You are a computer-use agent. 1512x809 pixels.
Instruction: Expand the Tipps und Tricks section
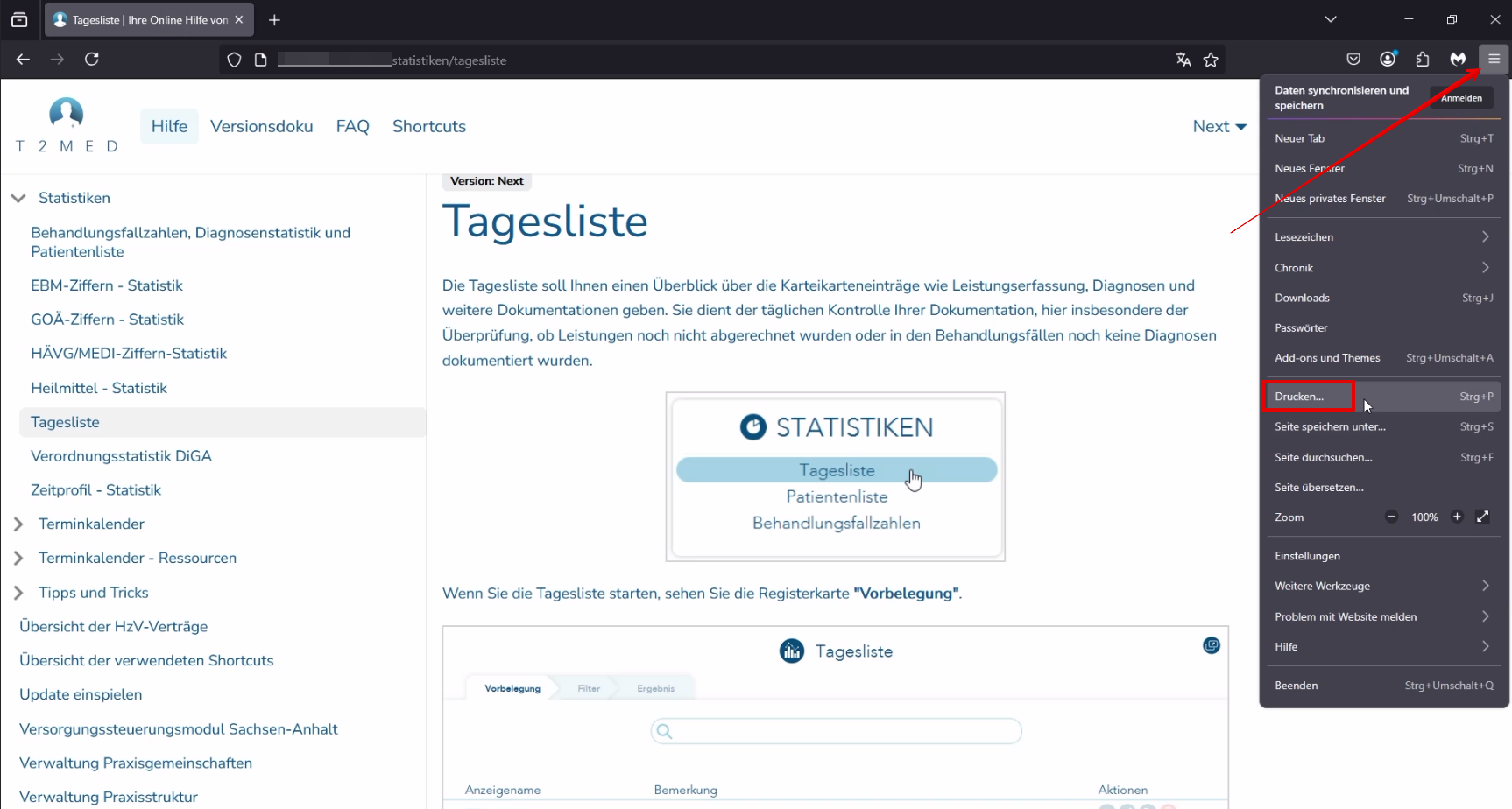pyautogui.click(x=18, y=593)
